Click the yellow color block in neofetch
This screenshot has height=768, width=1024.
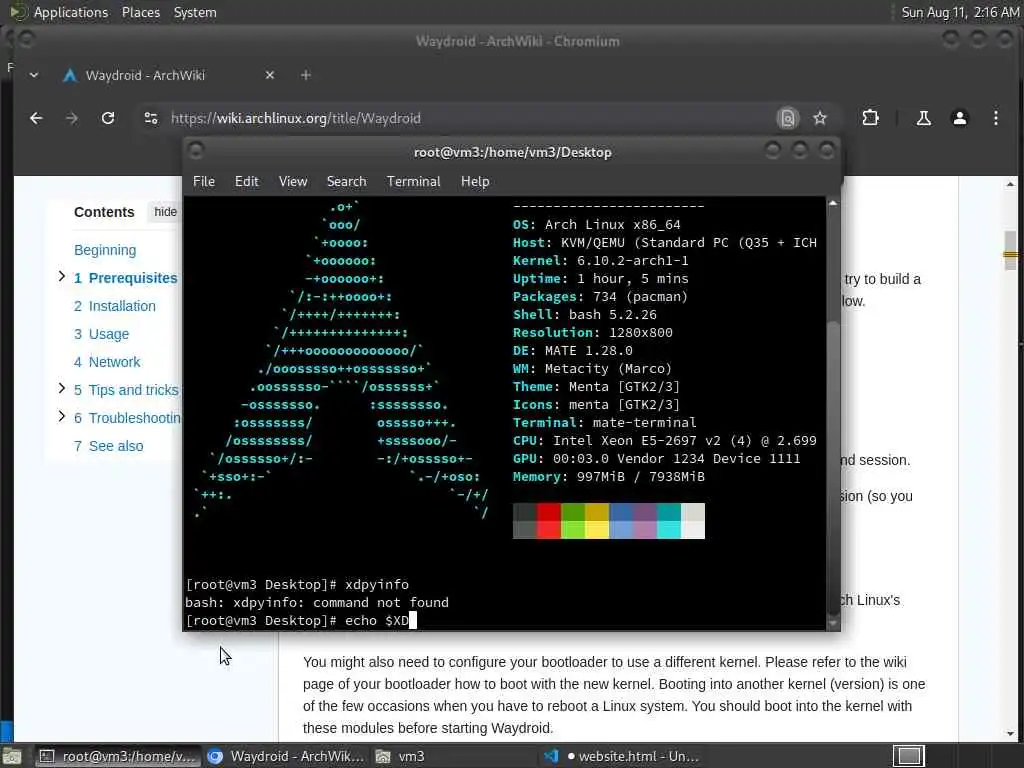597,520
